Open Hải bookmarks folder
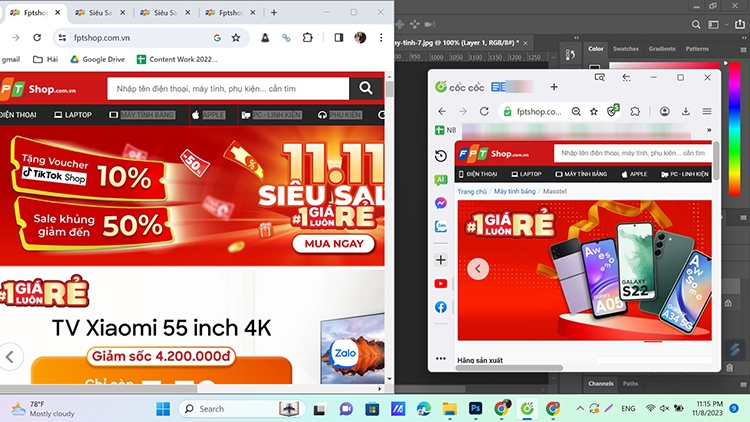The image size is (750, 422). click(45, 59)
